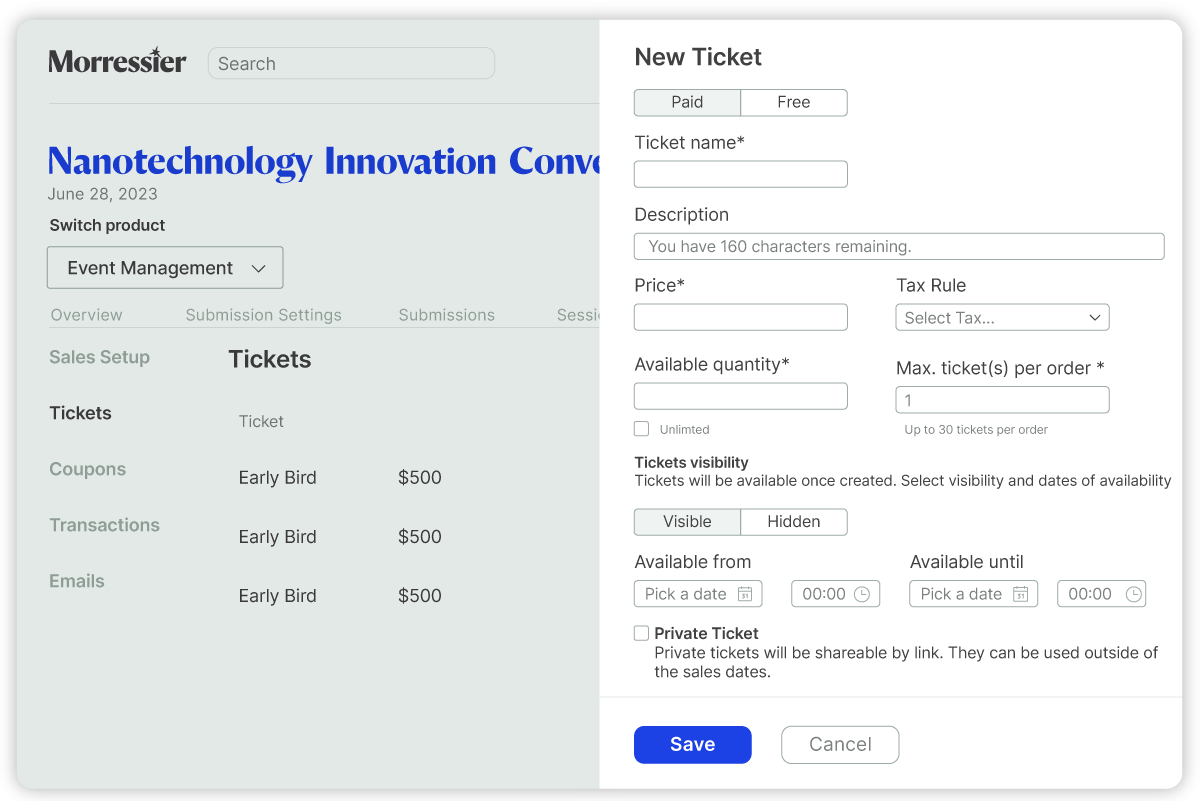
Task: Click the Search box in the header
Action: 351,63
